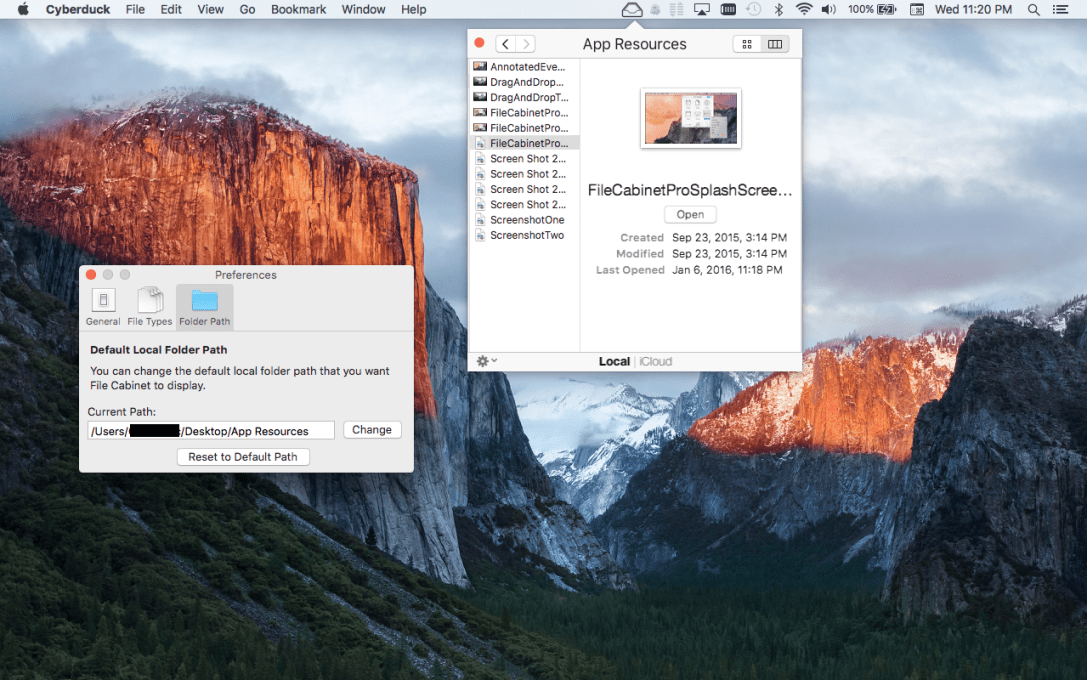
Task: Click the clock showing Wed 11:20 PM
Action: pyautogui.click(x=973, y=10)
